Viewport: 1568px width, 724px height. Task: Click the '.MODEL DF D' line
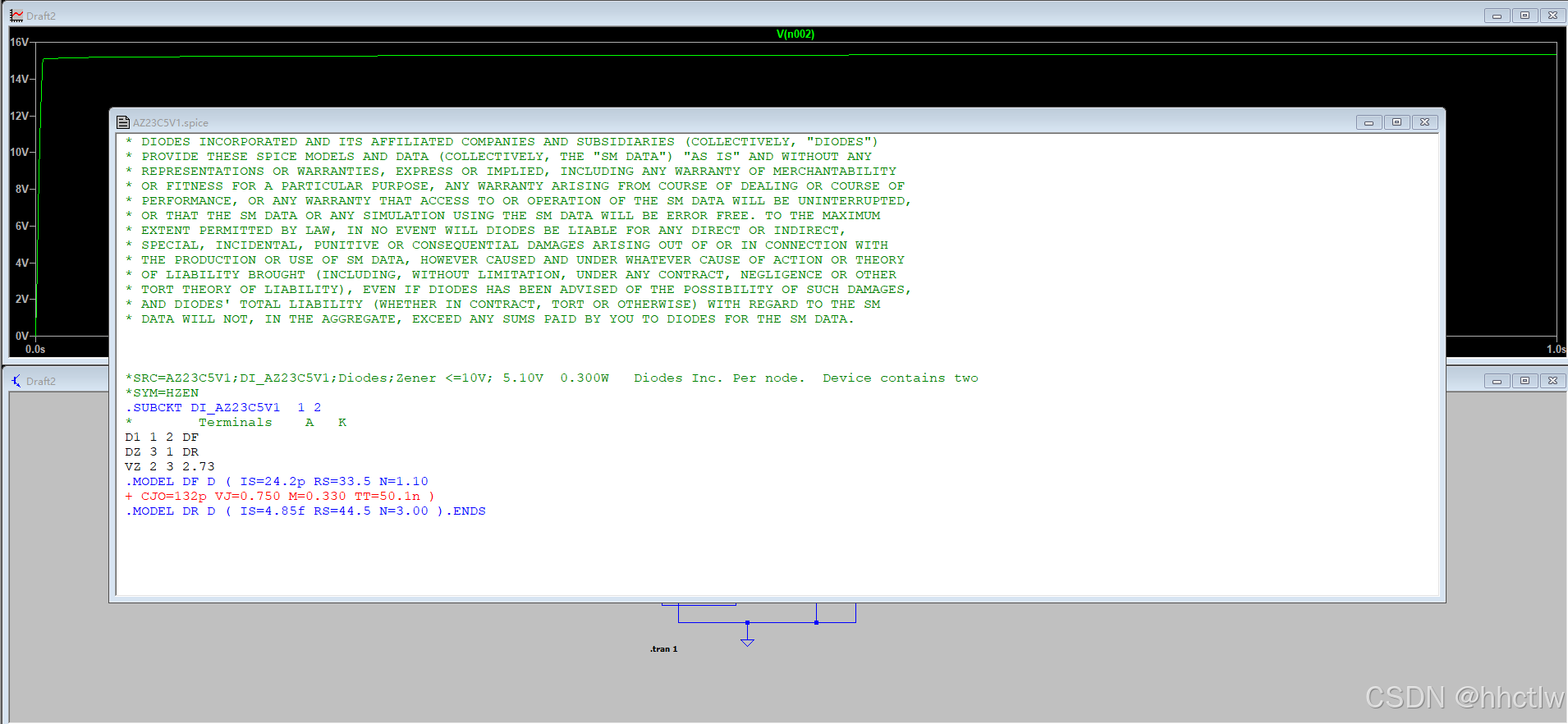pyautogui.click(x=277, y=482)
